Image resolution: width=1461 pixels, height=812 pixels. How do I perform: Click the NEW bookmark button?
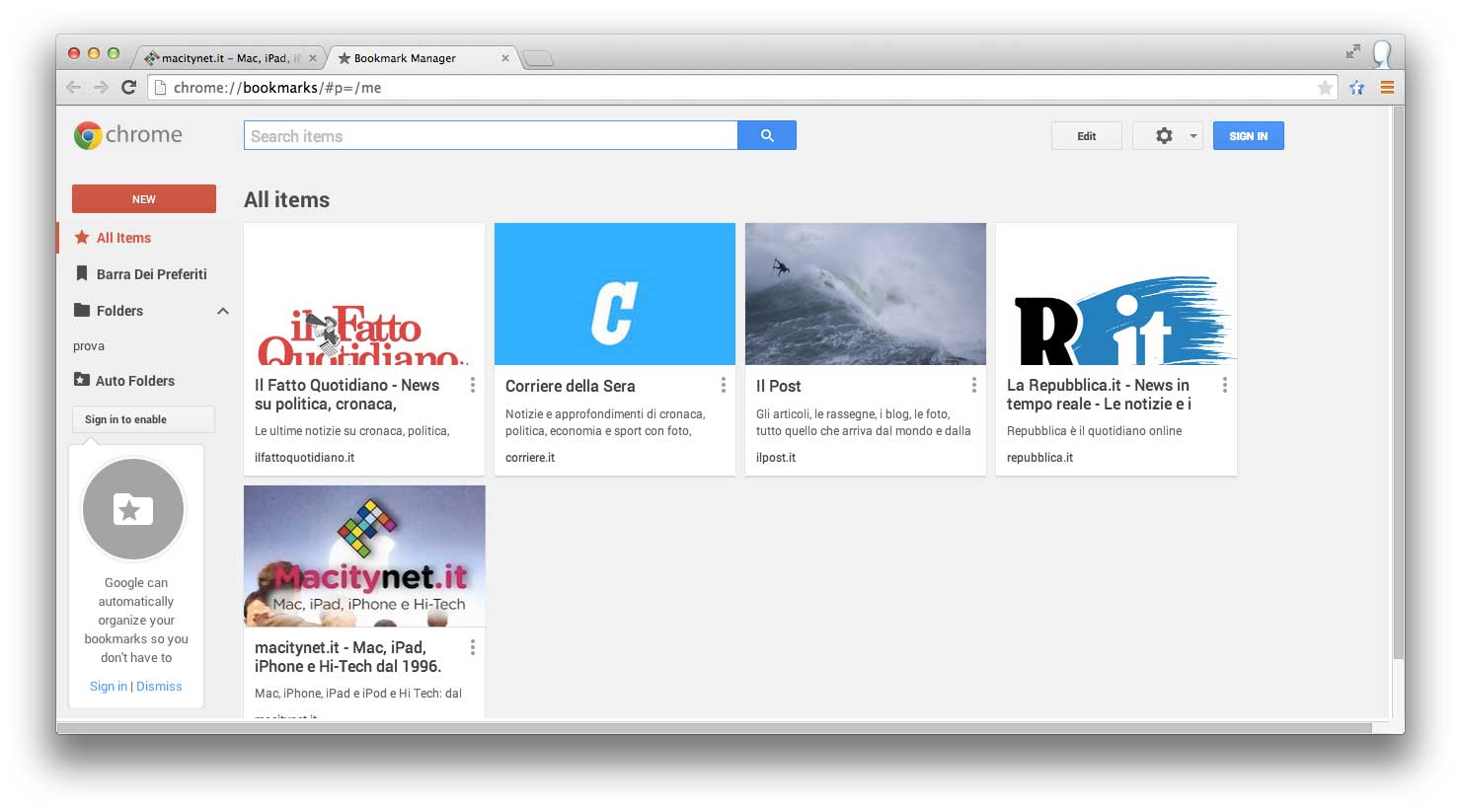click(144, 198)
